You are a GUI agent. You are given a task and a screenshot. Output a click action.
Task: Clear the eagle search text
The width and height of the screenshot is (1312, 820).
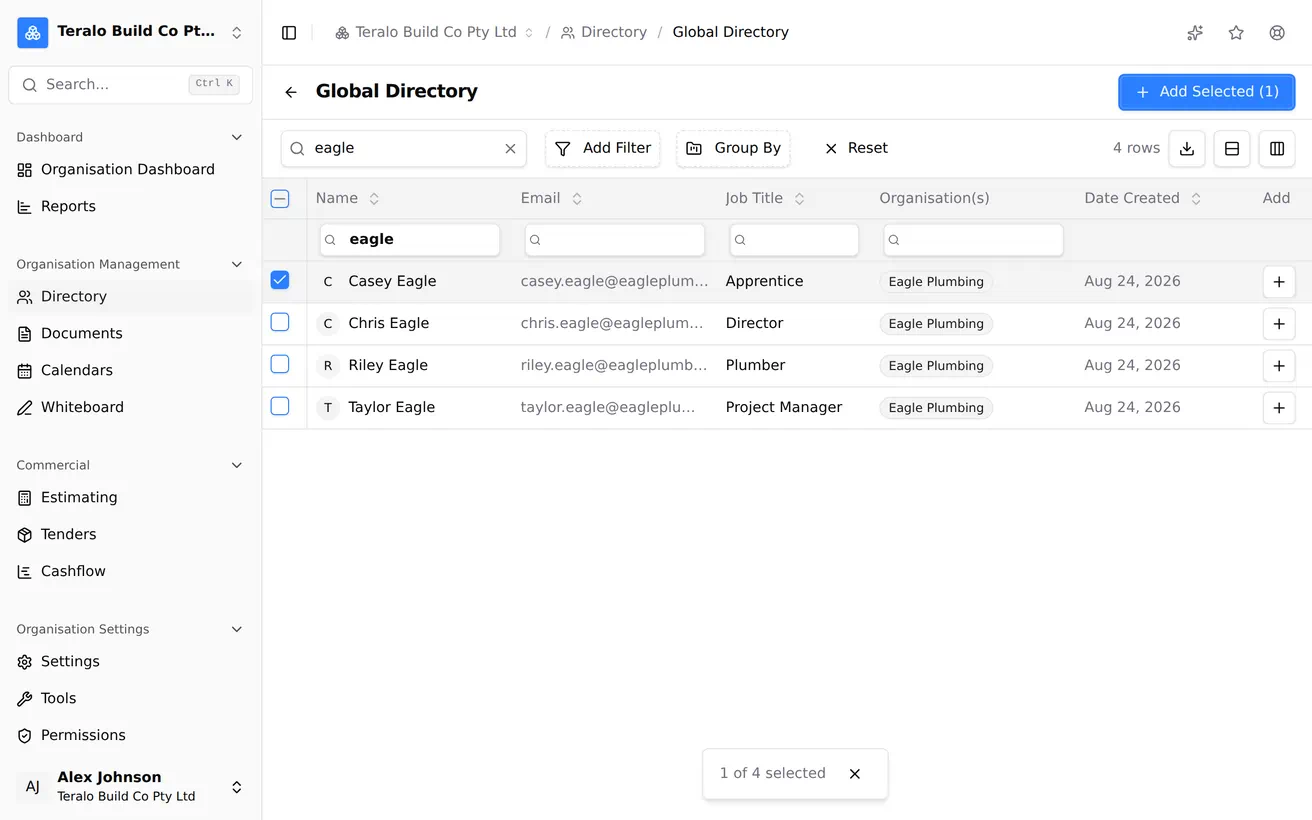point(510,148)
